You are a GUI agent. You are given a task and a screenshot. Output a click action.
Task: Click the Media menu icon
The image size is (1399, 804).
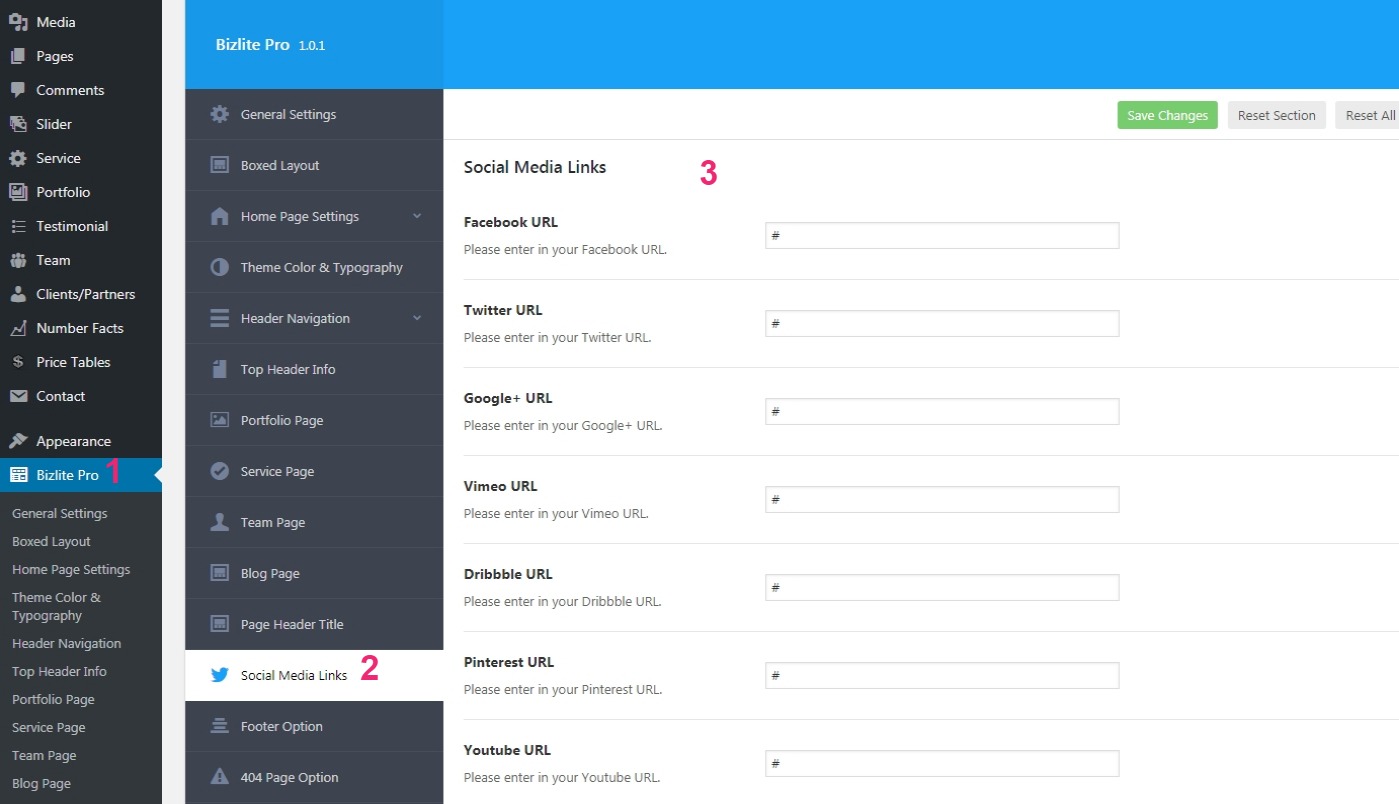point(18,22)
